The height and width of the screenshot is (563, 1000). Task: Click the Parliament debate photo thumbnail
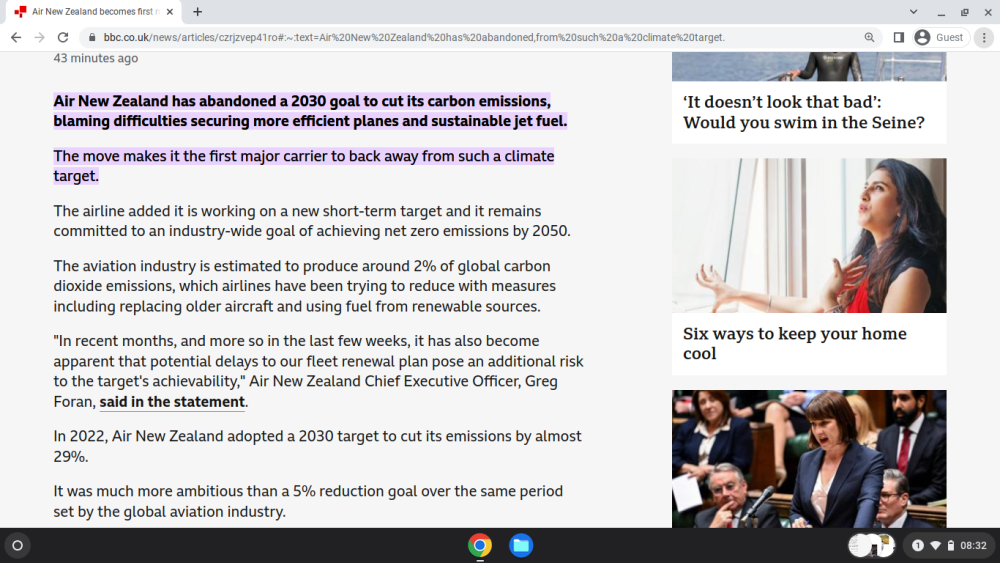pyautogui.click(x=809, y=458)
